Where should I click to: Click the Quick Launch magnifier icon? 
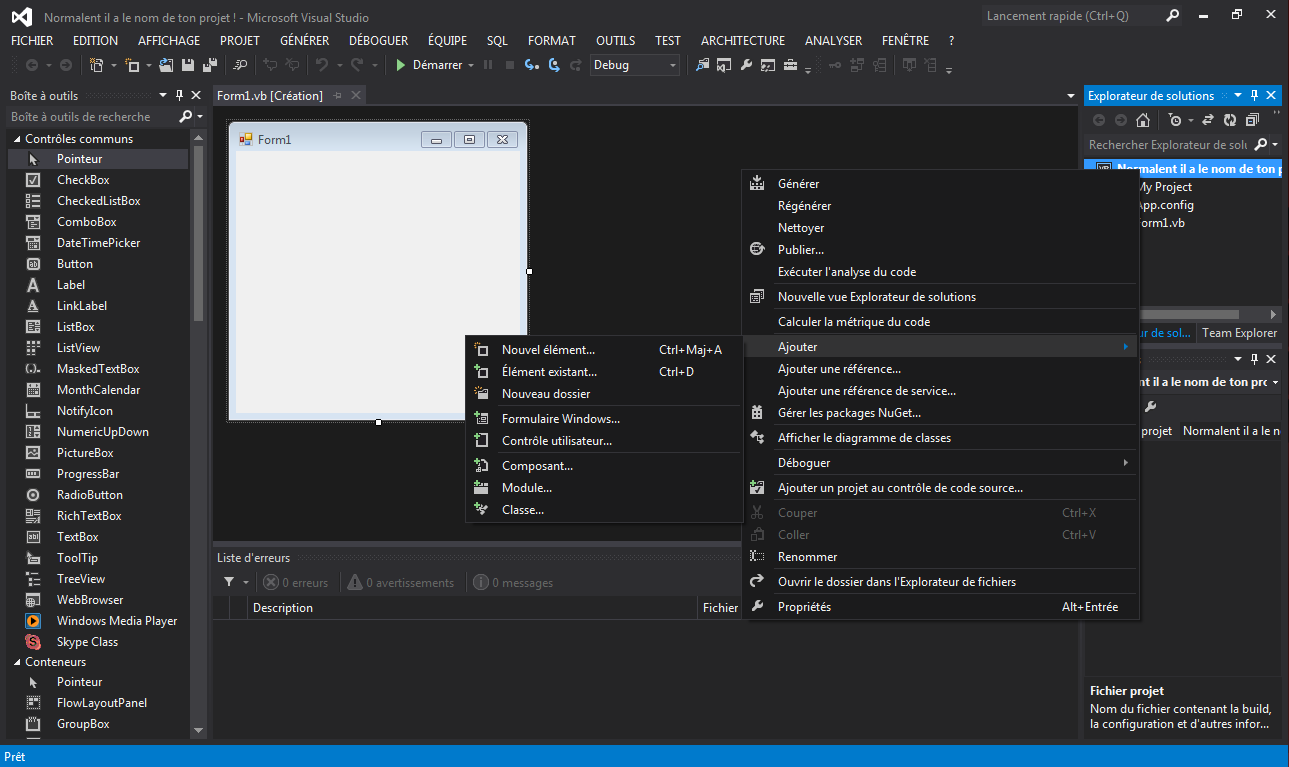pyautogui.click(x=1173, y=16)
